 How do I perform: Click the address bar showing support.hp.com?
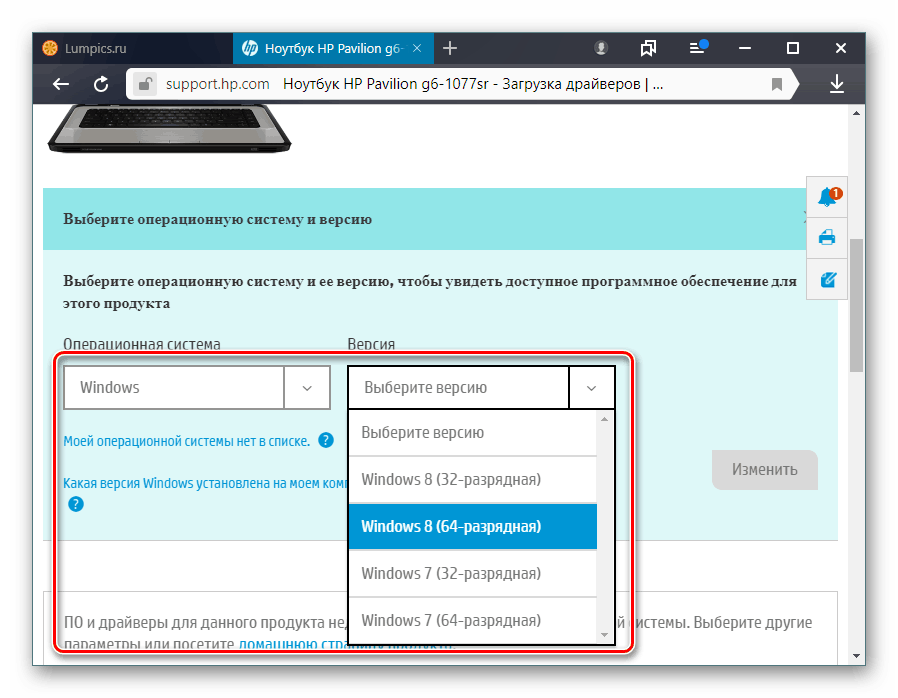(x=458, y=84)
